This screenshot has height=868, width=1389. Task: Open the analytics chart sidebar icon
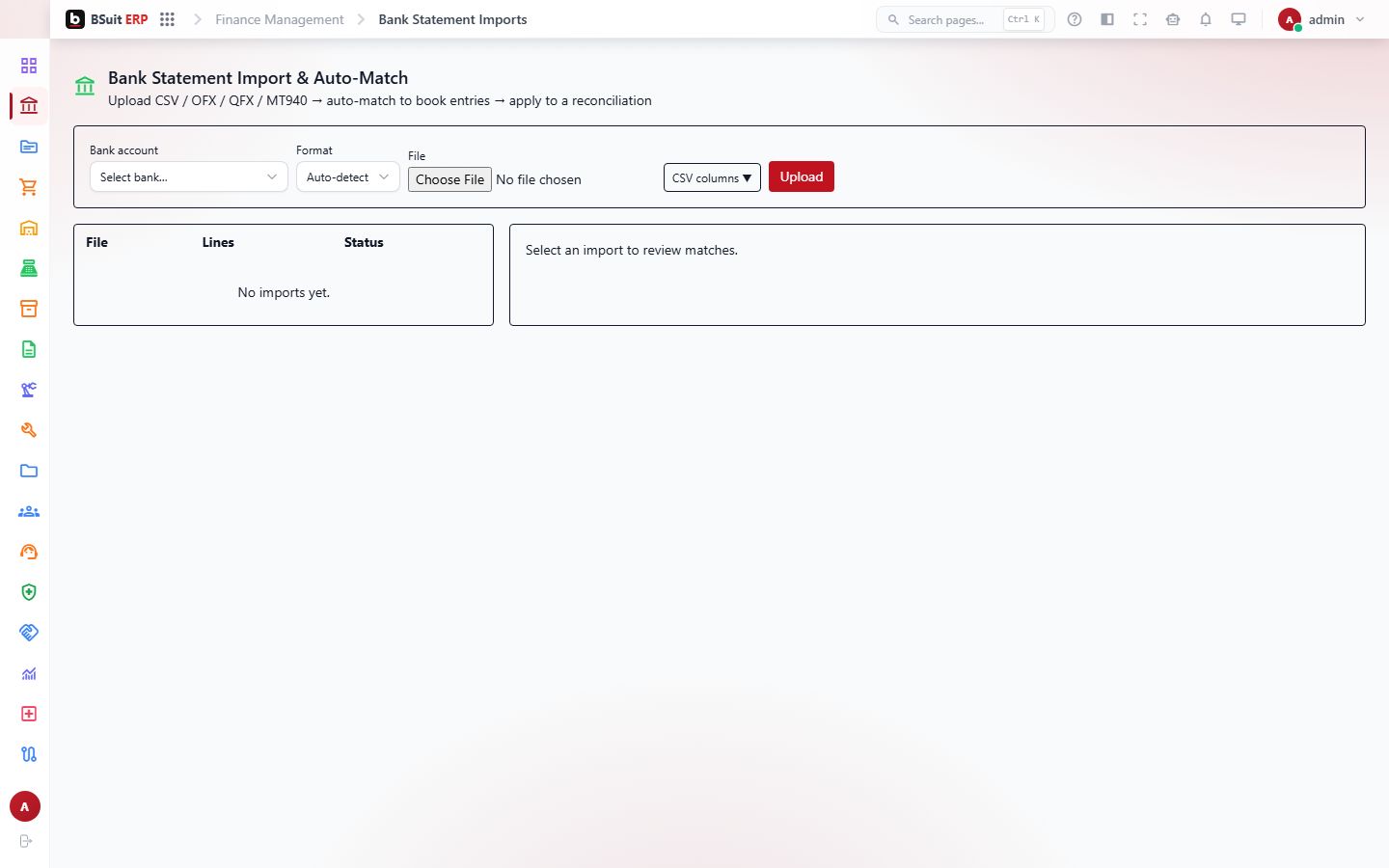29,673
